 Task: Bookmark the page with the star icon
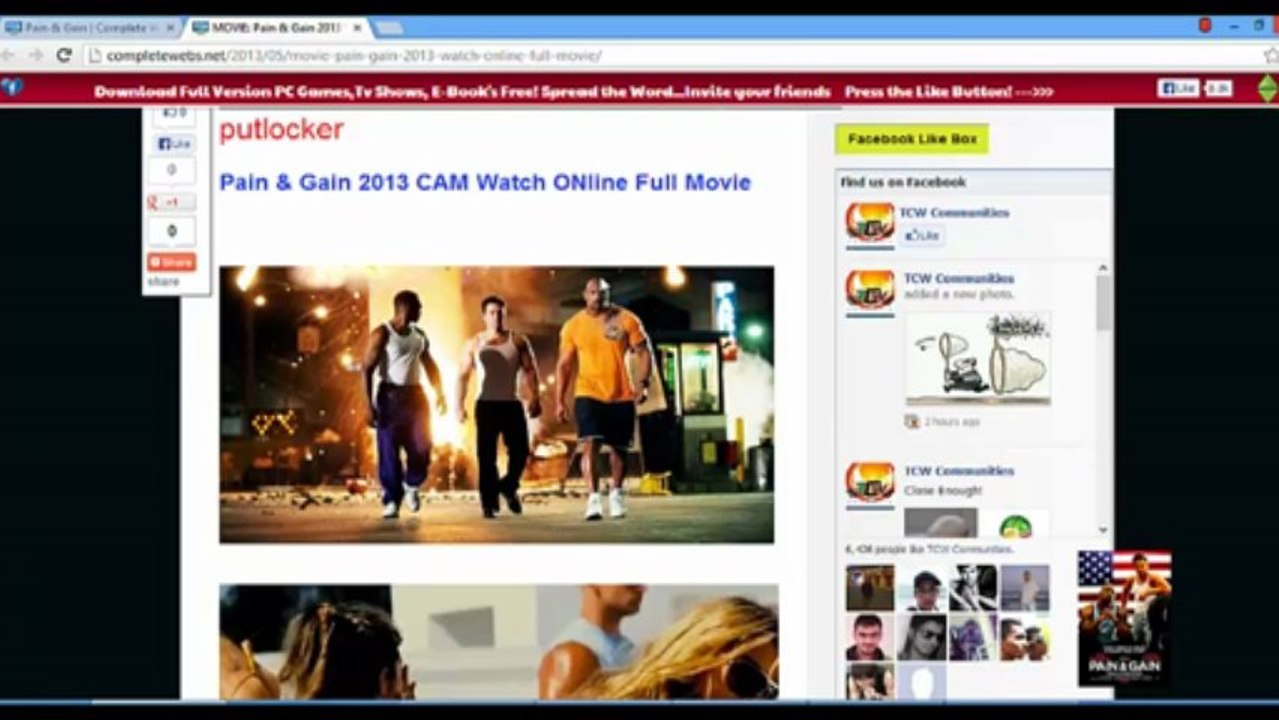click(x=1270, y=56)
